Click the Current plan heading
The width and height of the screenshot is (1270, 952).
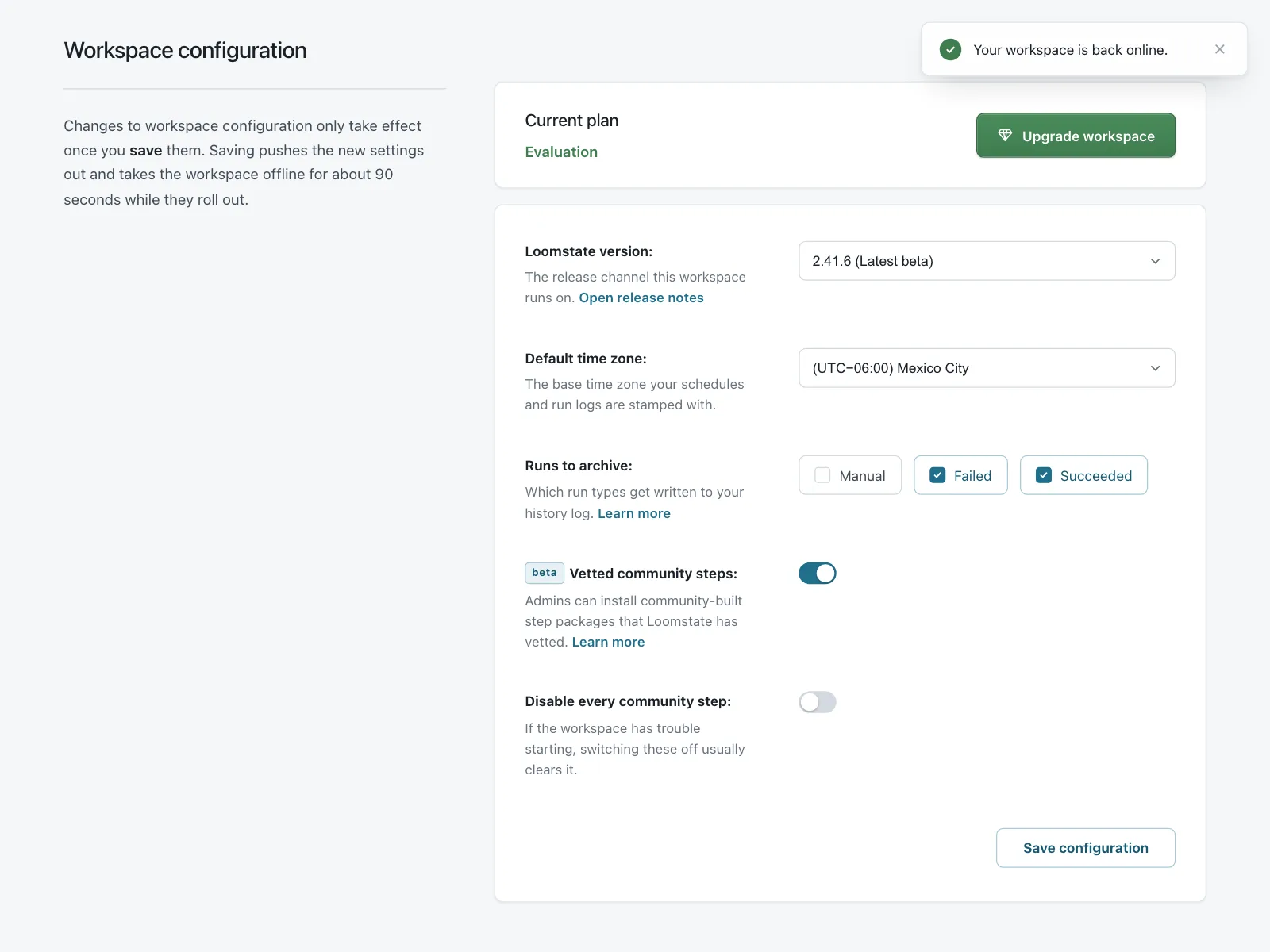pyautogui.click(x=571, y=121)
